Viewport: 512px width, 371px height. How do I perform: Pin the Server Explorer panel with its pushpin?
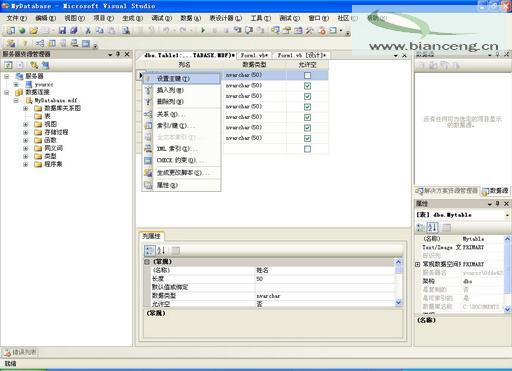[x=118, y=54]
